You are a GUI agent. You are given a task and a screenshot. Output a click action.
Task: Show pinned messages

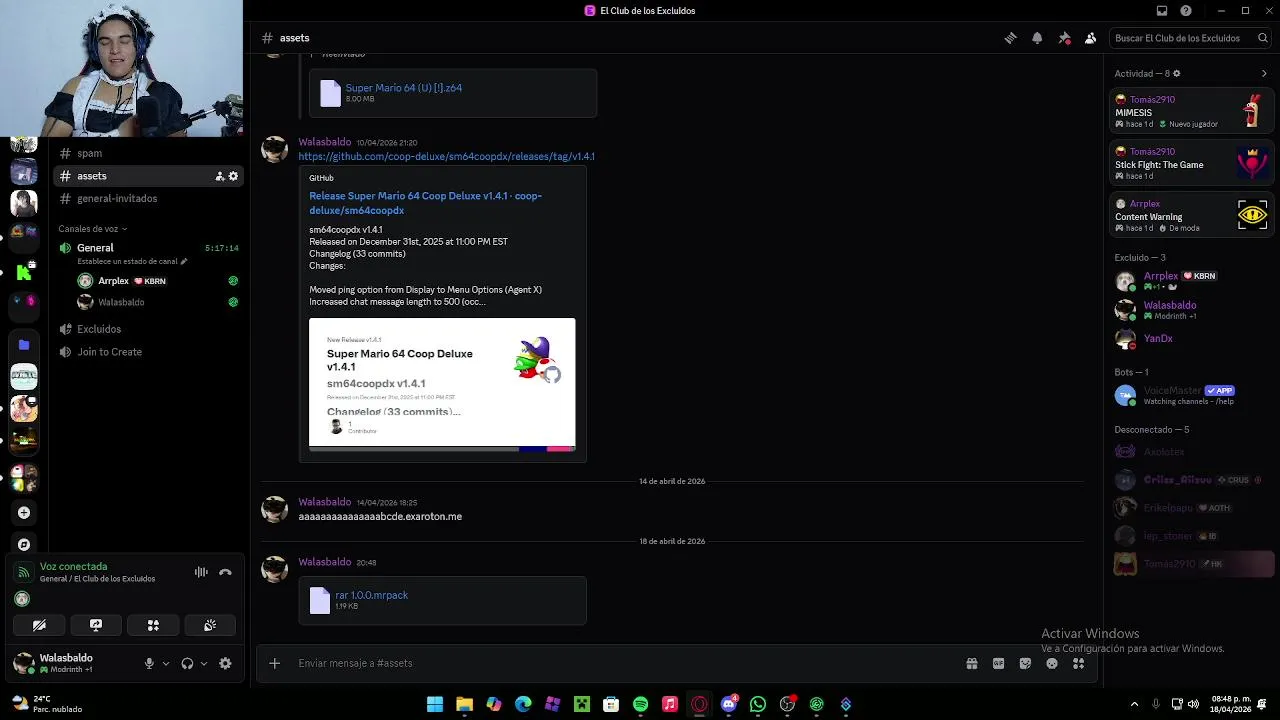[1064, 38]
